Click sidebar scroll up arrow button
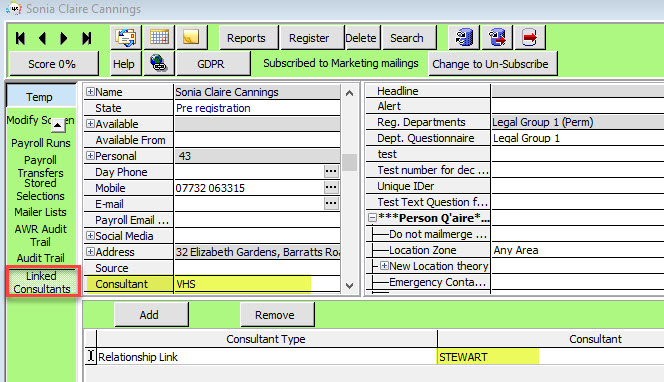 58,125
